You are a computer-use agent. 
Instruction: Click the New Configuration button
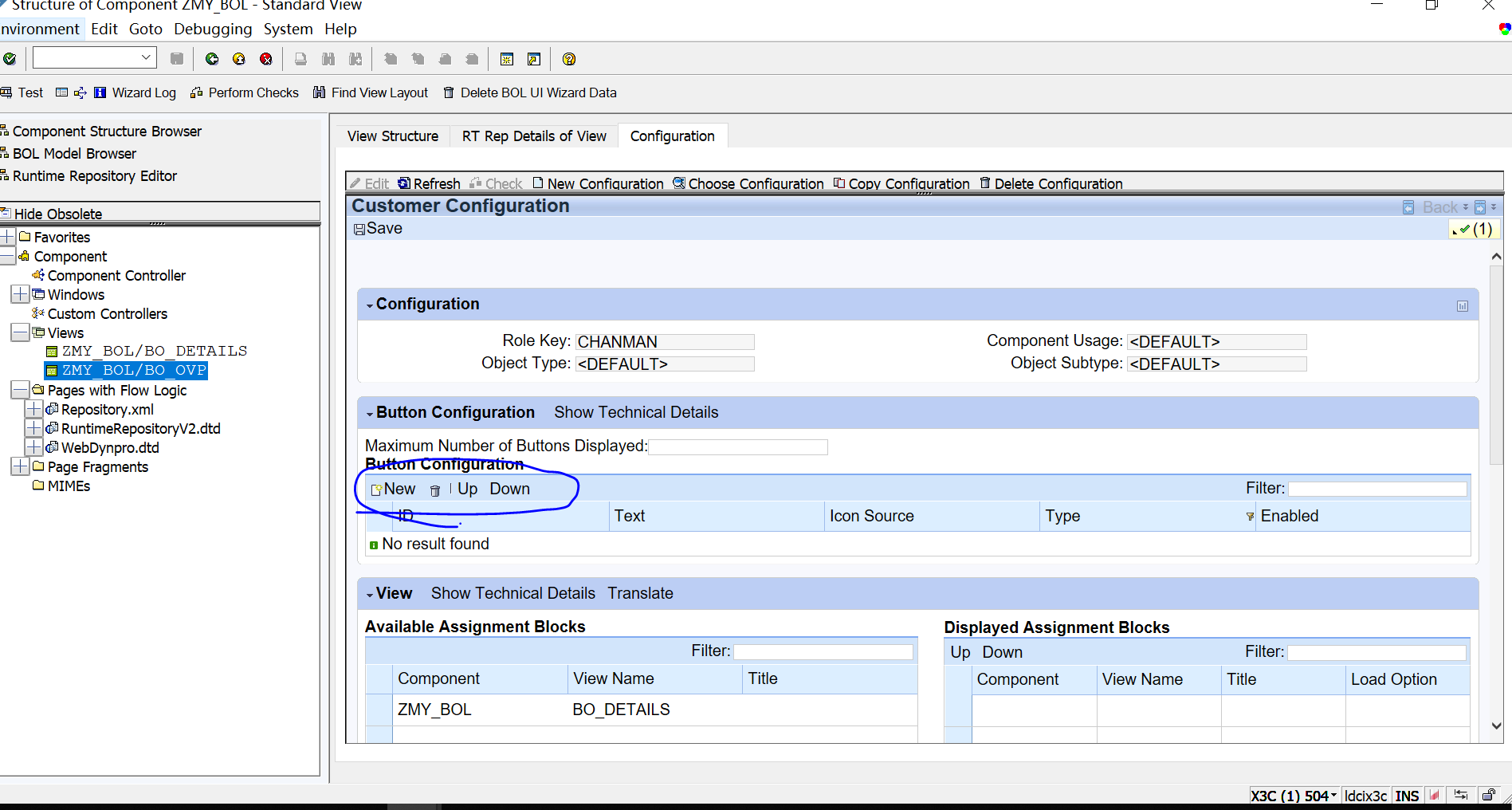(598, 183)
